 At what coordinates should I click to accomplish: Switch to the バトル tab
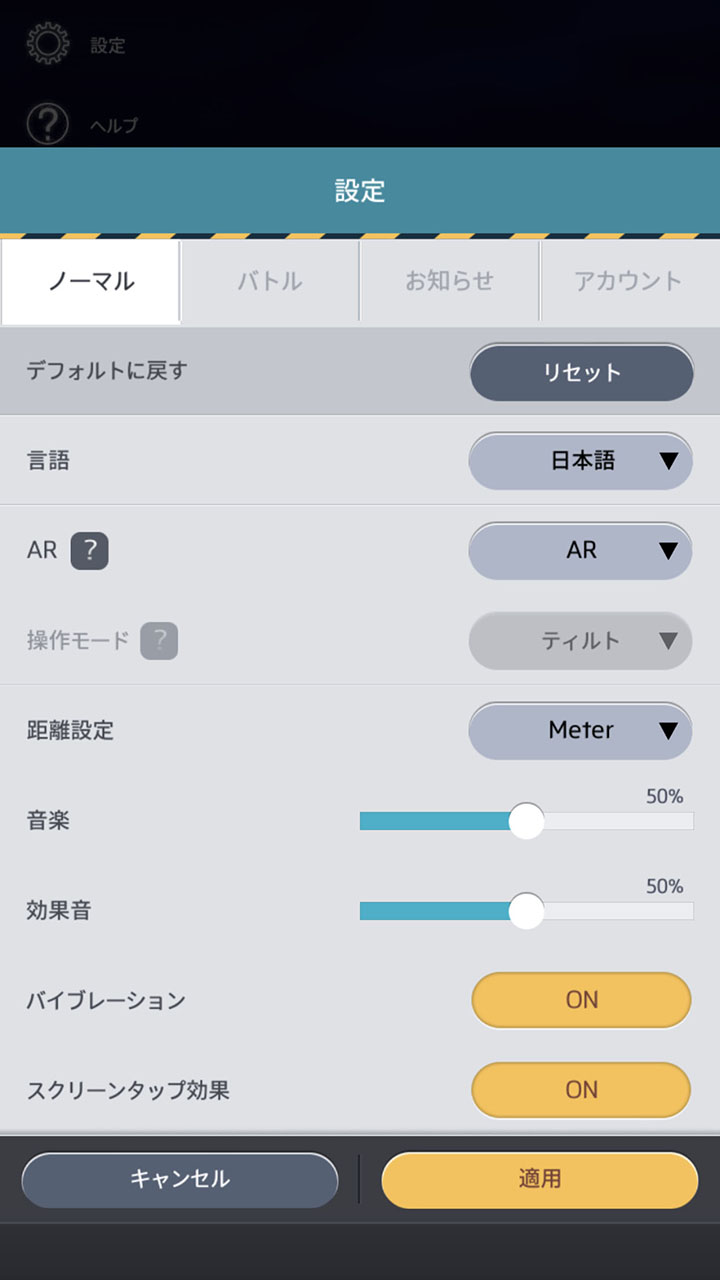(270, 281)
